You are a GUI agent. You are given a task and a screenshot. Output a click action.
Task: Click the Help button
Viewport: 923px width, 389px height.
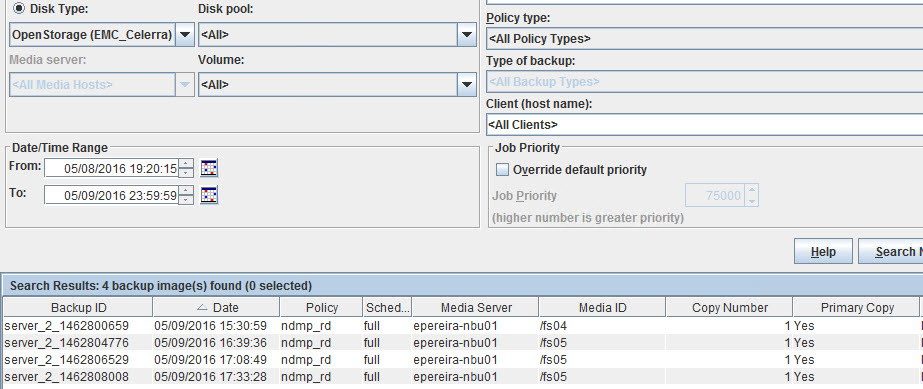tap(823, 252)
